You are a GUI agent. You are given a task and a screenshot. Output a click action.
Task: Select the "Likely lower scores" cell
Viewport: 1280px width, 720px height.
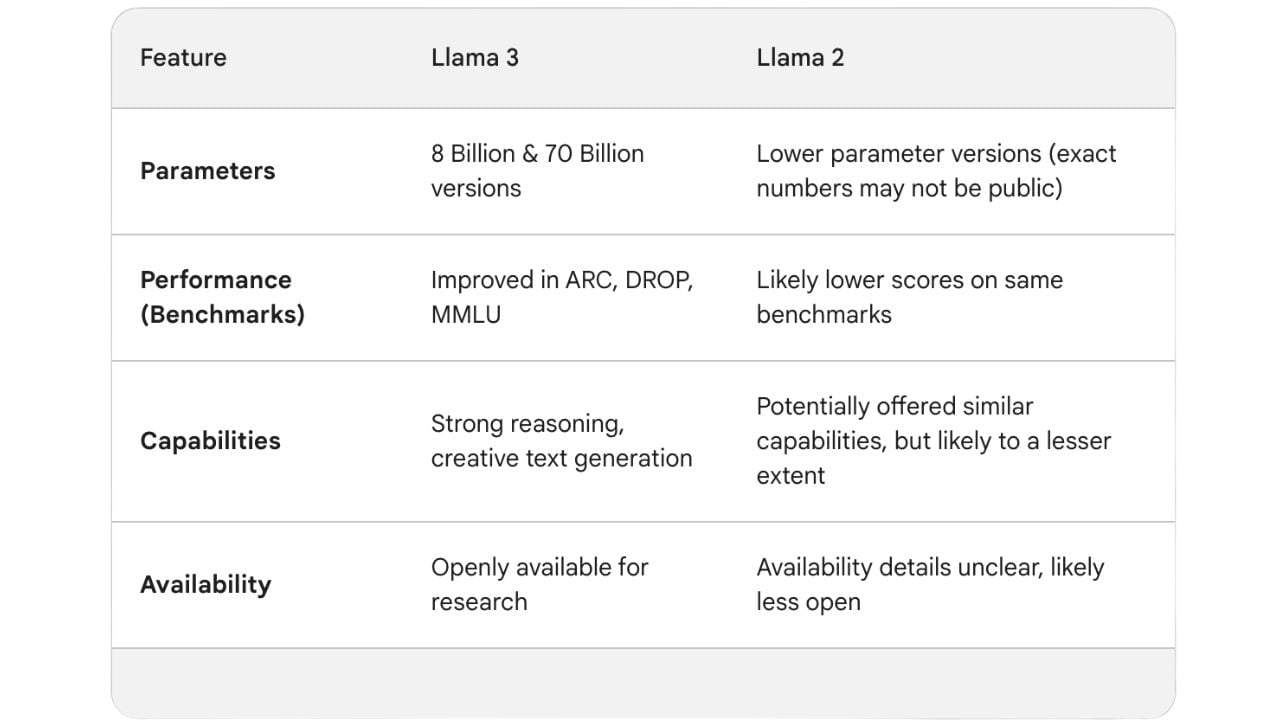tap(909, 297)
